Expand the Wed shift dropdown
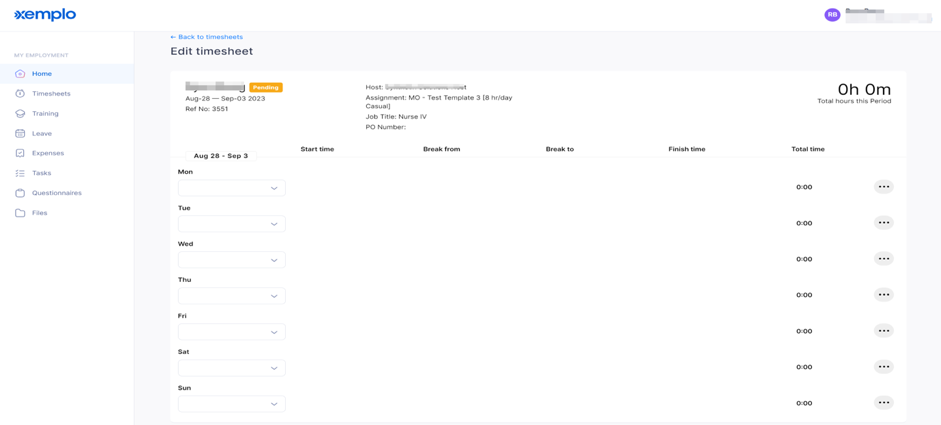The width and height of the screenshot is (941, 425). coord(232,260)
